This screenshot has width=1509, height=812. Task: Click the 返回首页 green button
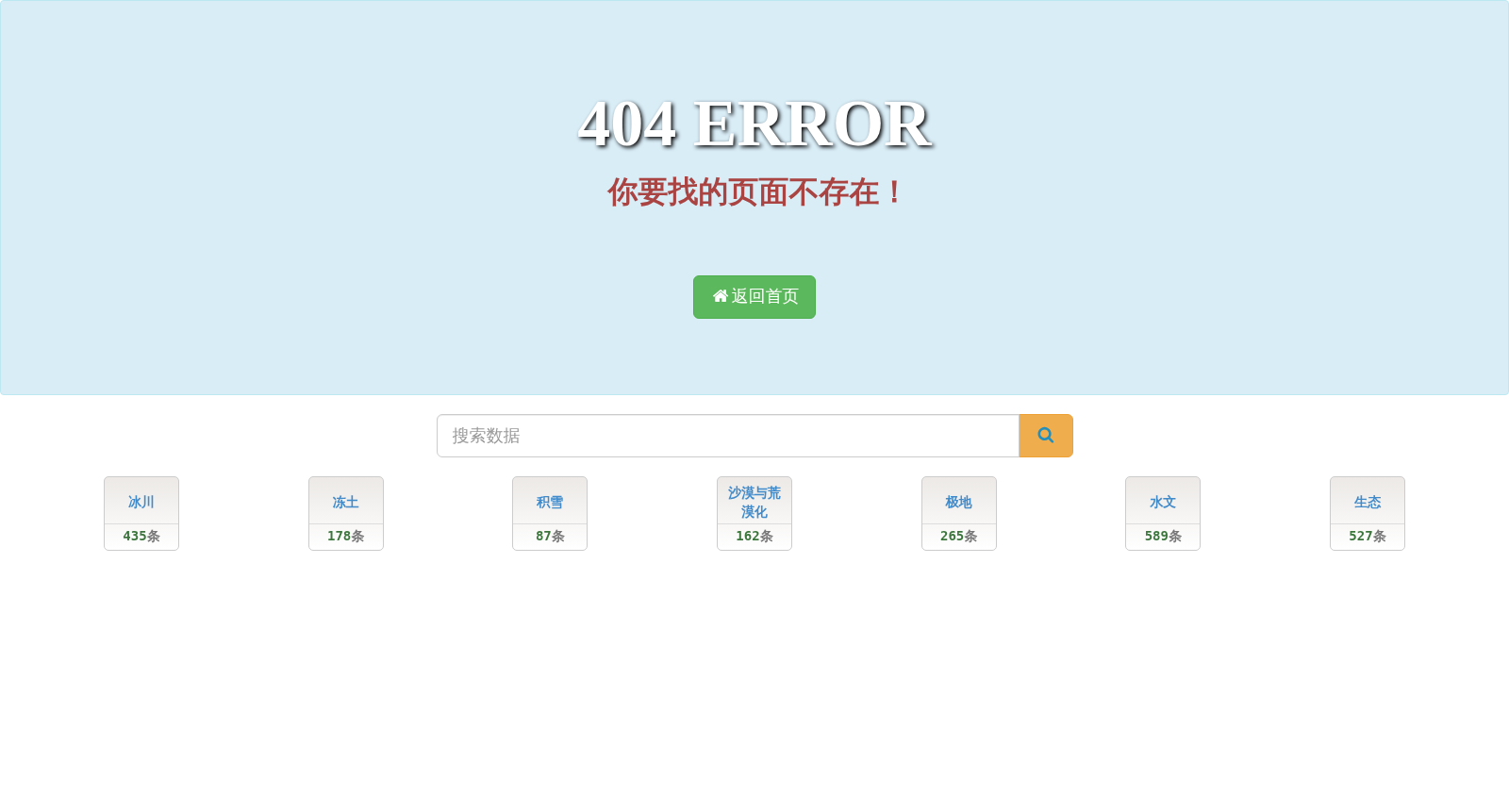pyautogui.click(x=754, y=297)
